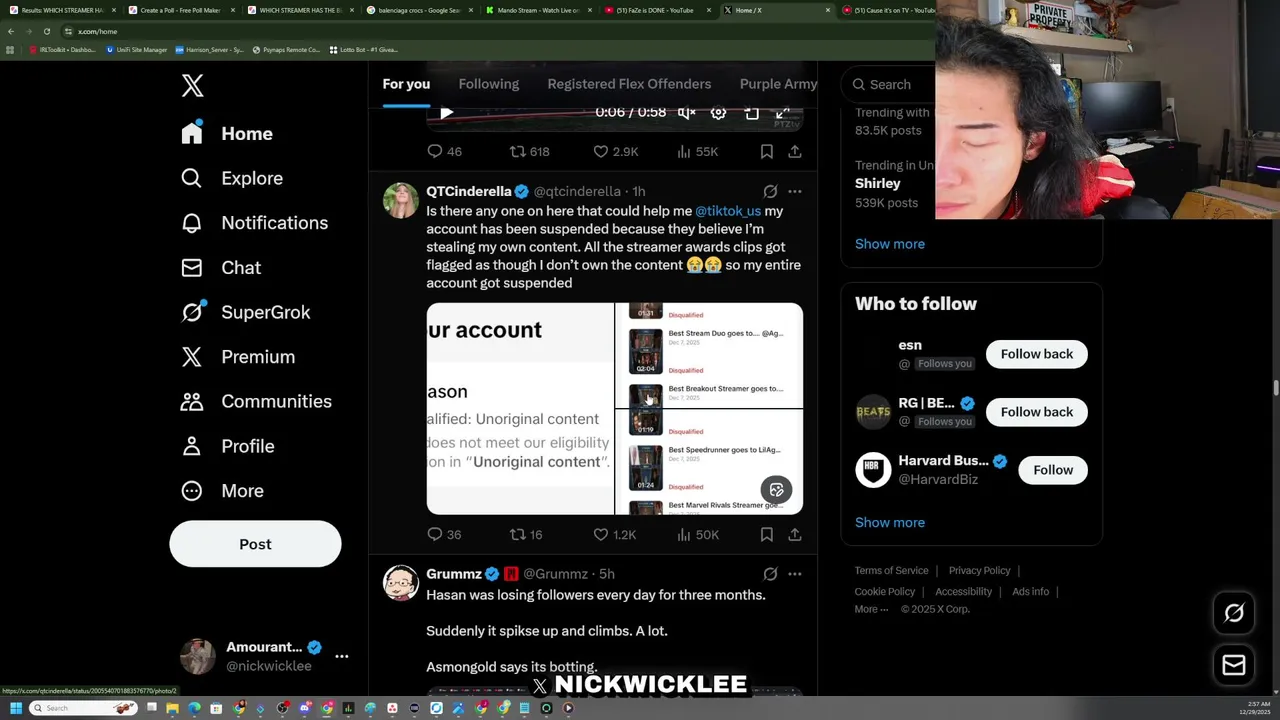Click the @tiktok_us mention
Image resolution: width=1280 pixels, height=720 pixels.
click(728, 211)
